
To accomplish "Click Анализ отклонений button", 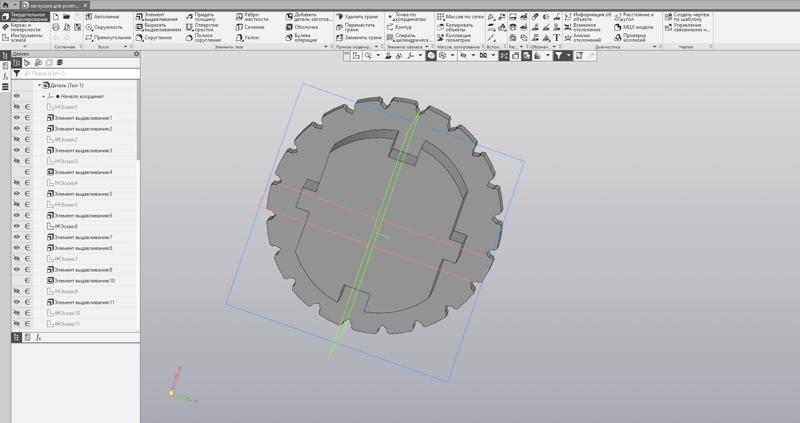I will [583, 38].
